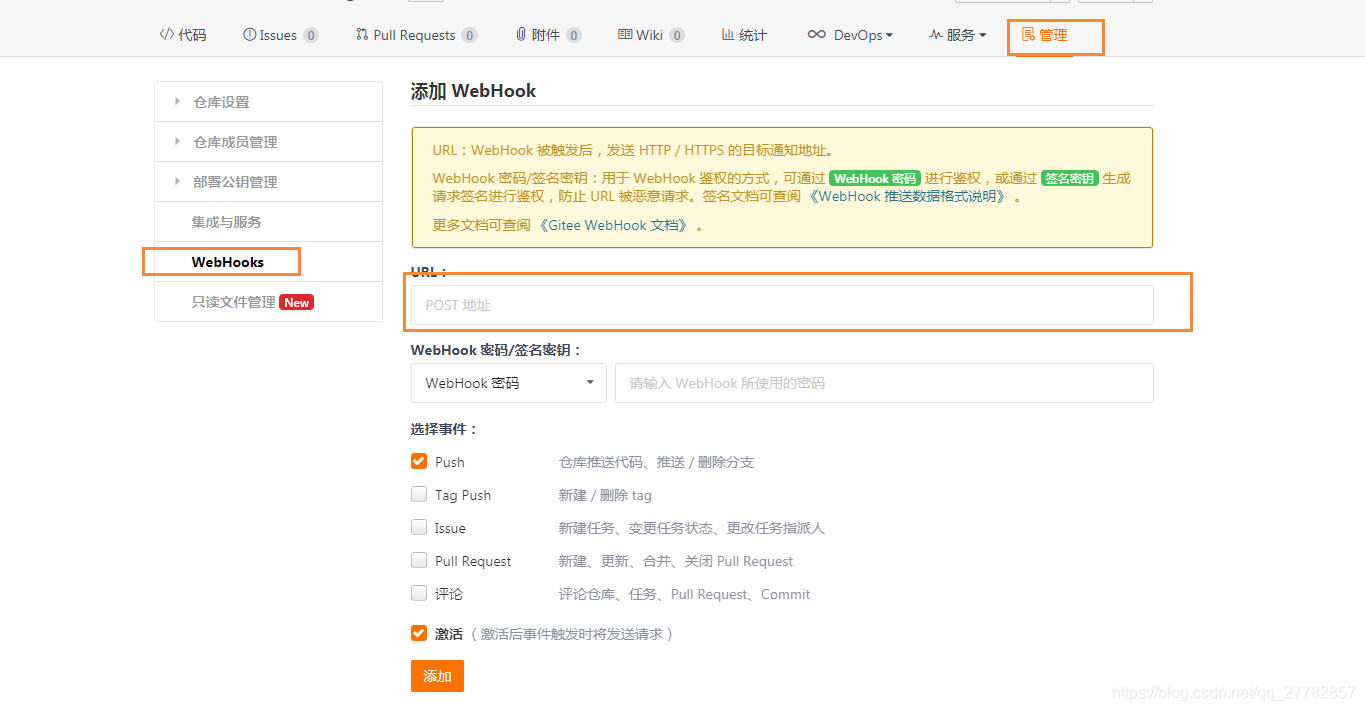The image size is (1365, 711).
Task: Click the 添加 WebHook heading text
Action: (473, 91)
